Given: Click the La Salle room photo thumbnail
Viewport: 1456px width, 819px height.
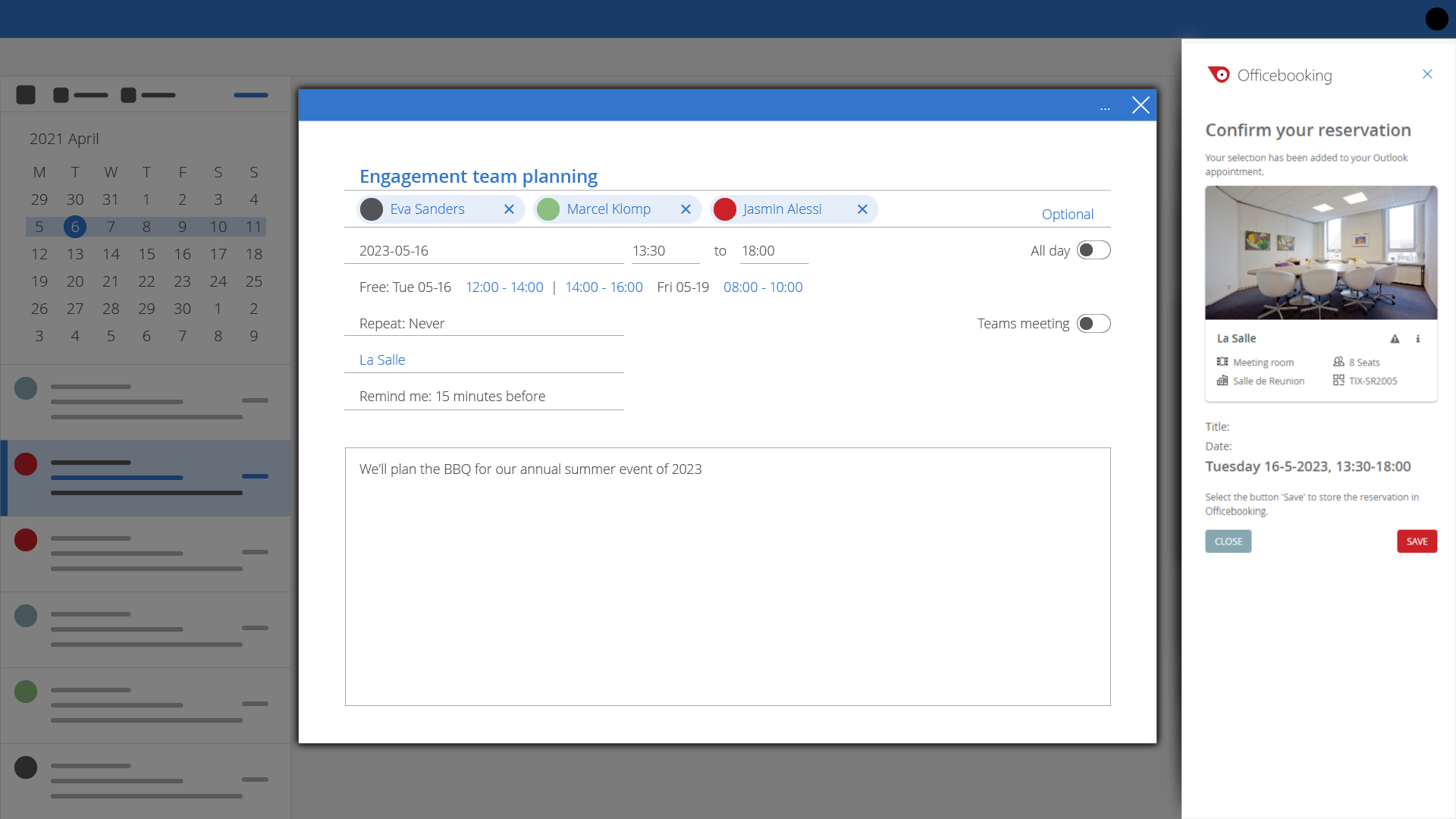Looking at the screenshot, I should coord(1320,253).
